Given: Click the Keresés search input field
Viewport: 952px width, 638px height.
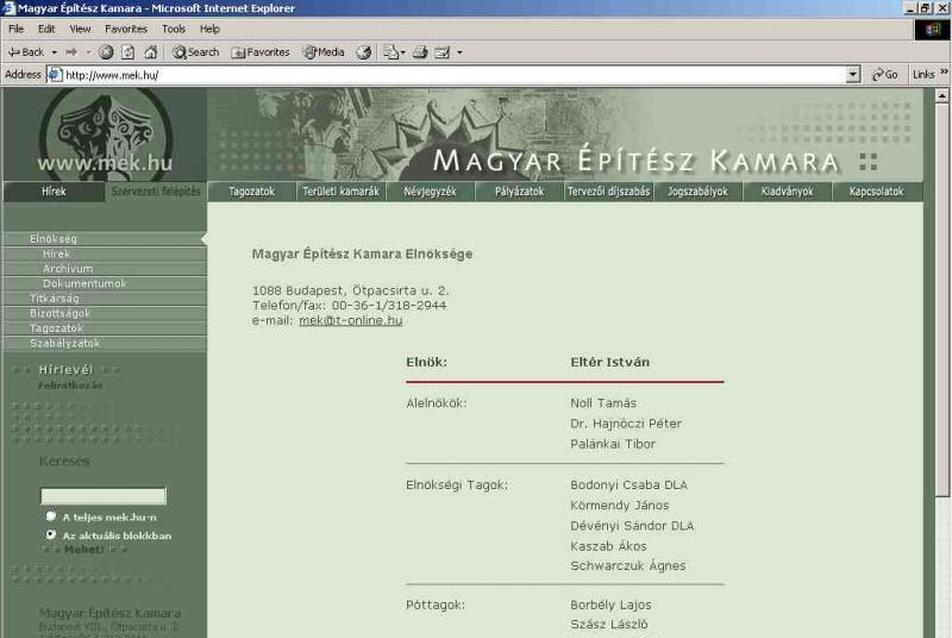Looking at the screenshot, I should pyautogui.click(x=103, y=497).
